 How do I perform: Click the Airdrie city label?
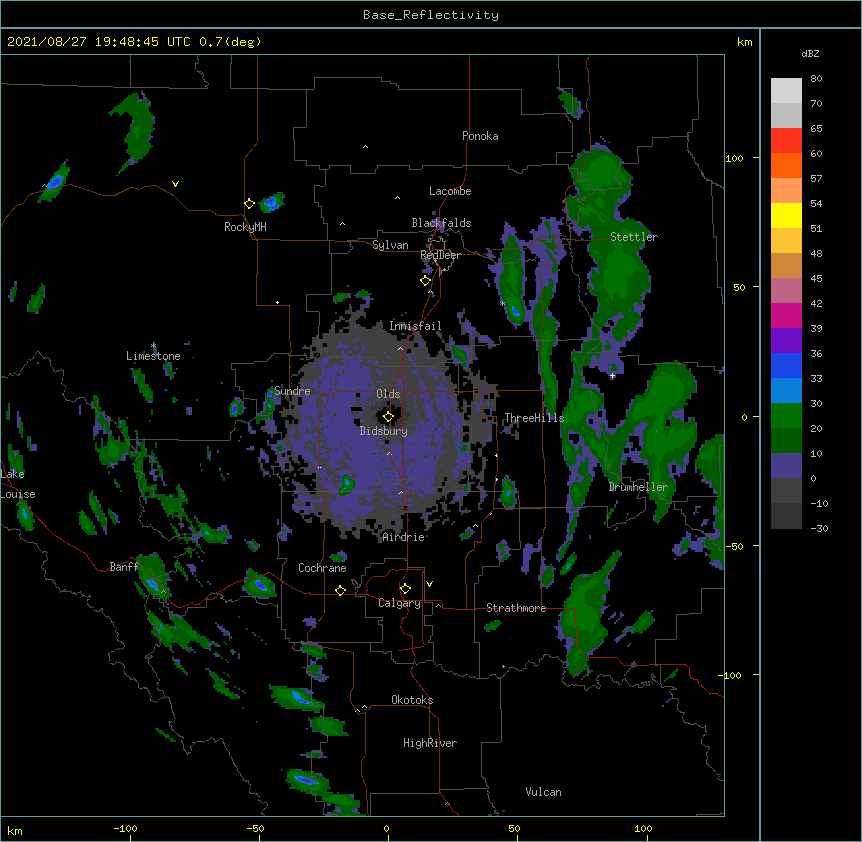(x=404, y=537)
